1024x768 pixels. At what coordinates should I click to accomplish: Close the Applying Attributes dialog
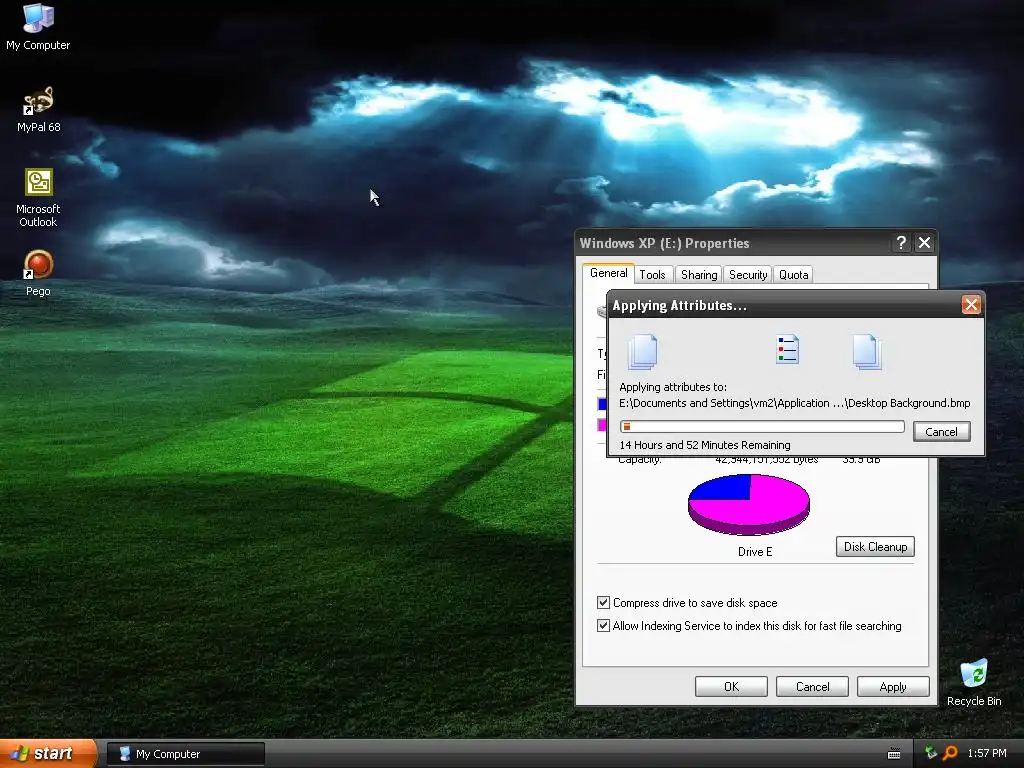(x=971, y=305)
